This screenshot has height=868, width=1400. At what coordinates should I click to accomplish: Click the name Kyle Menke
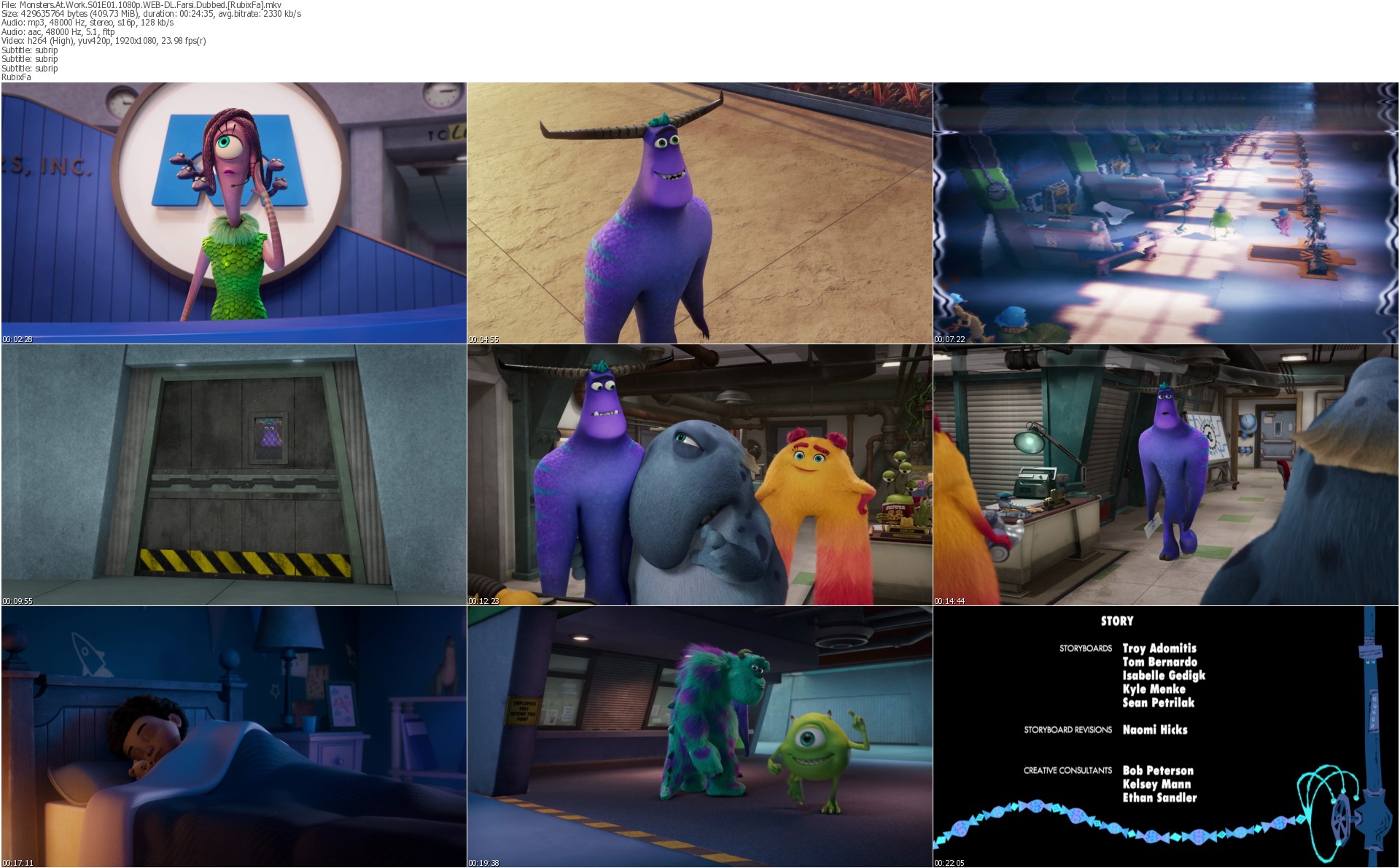tap(1154, 689)
